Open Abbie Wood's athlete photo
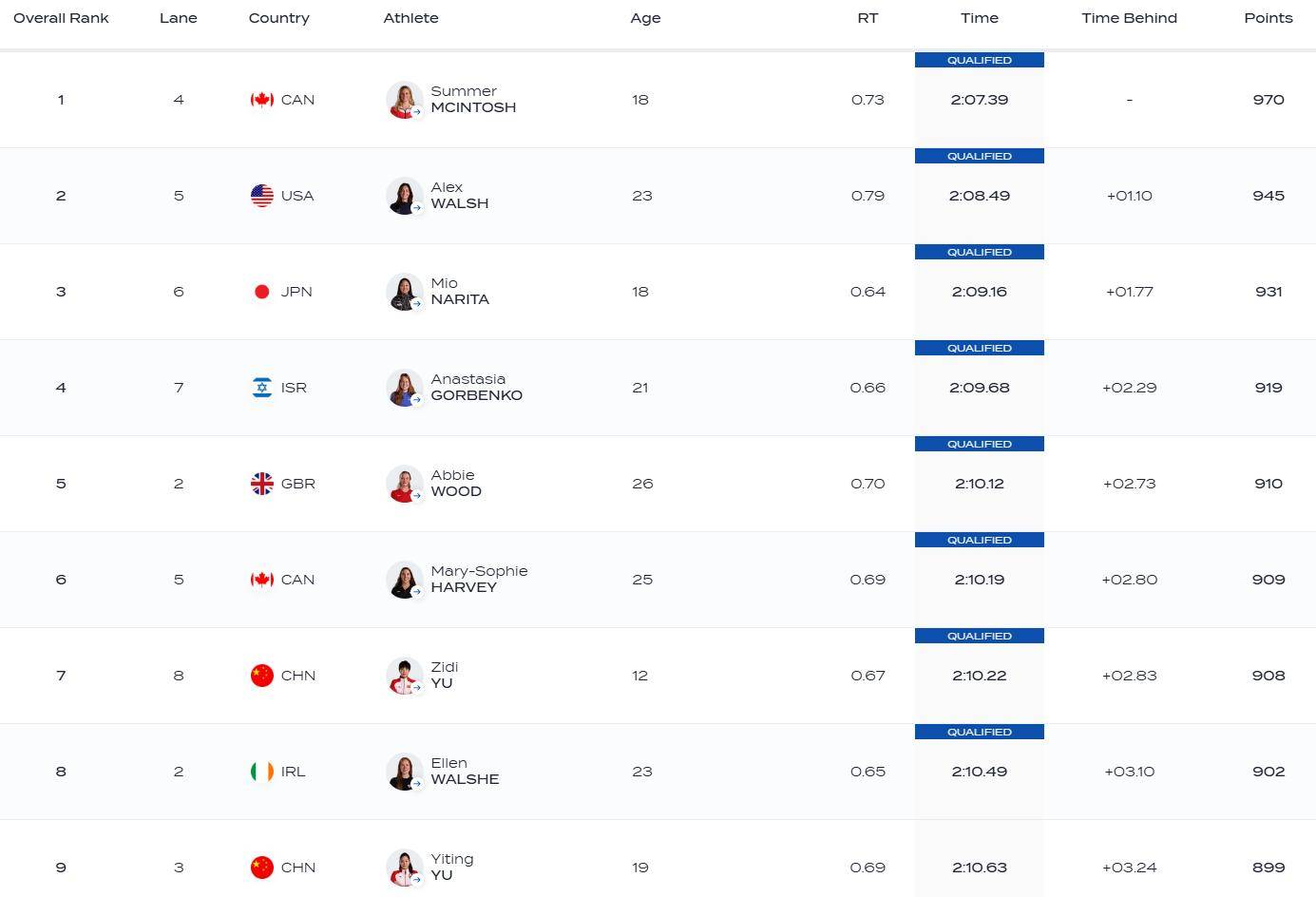 (x=405, y=484)
